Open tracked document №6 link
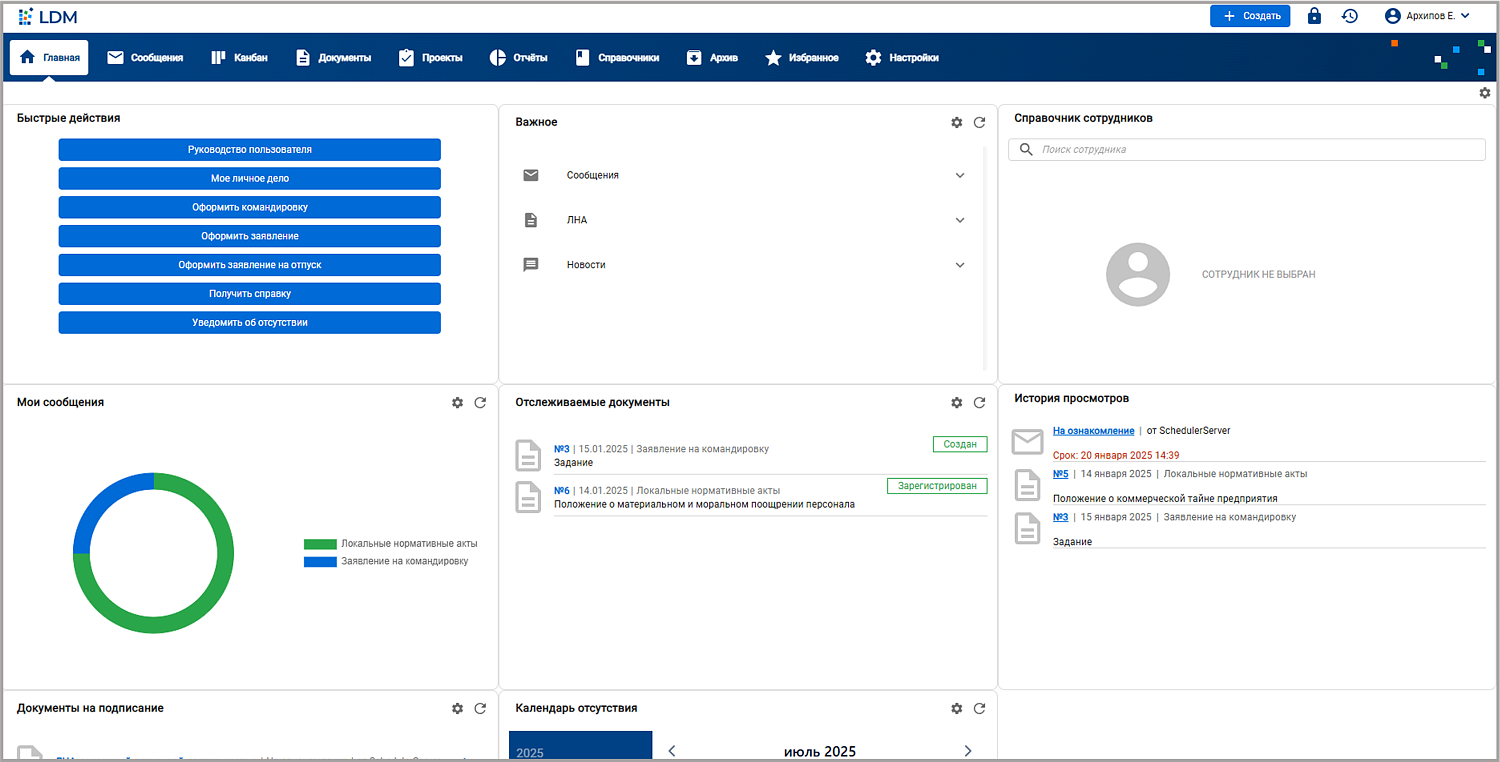The width and height of the screenshot is (1500, 762). [562, 491]
